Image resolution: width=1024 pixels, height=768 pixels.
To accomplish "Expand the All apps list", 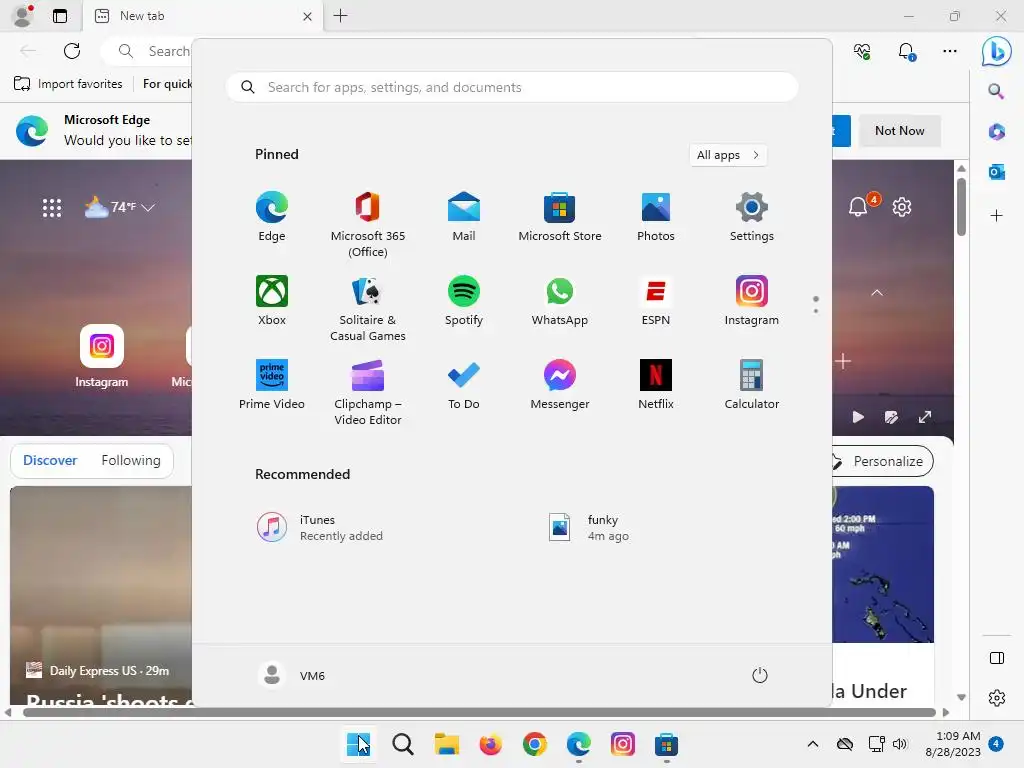I will (728, 155).
